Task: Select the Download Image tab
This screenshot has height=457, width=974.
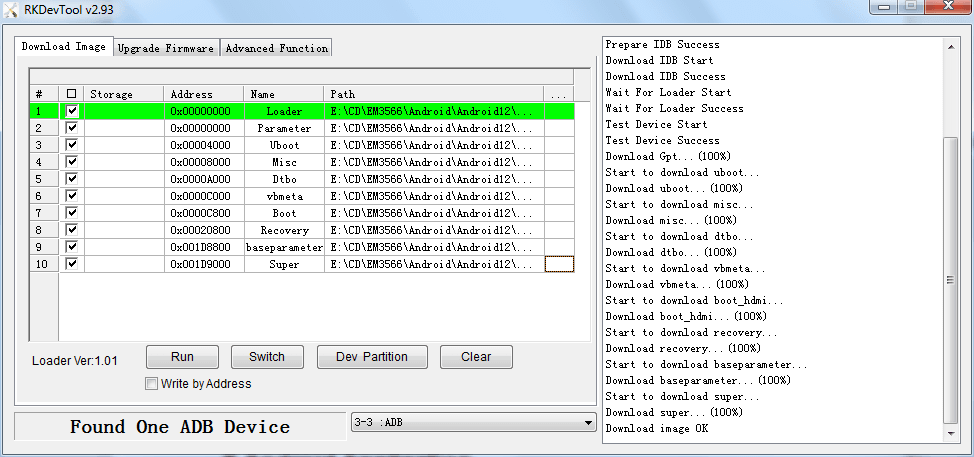Action: [63, 47]
